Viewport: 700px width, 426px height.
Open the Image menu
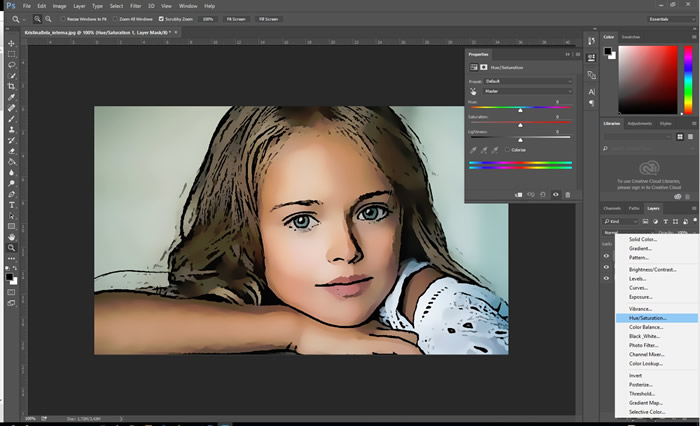pos(59,6)
